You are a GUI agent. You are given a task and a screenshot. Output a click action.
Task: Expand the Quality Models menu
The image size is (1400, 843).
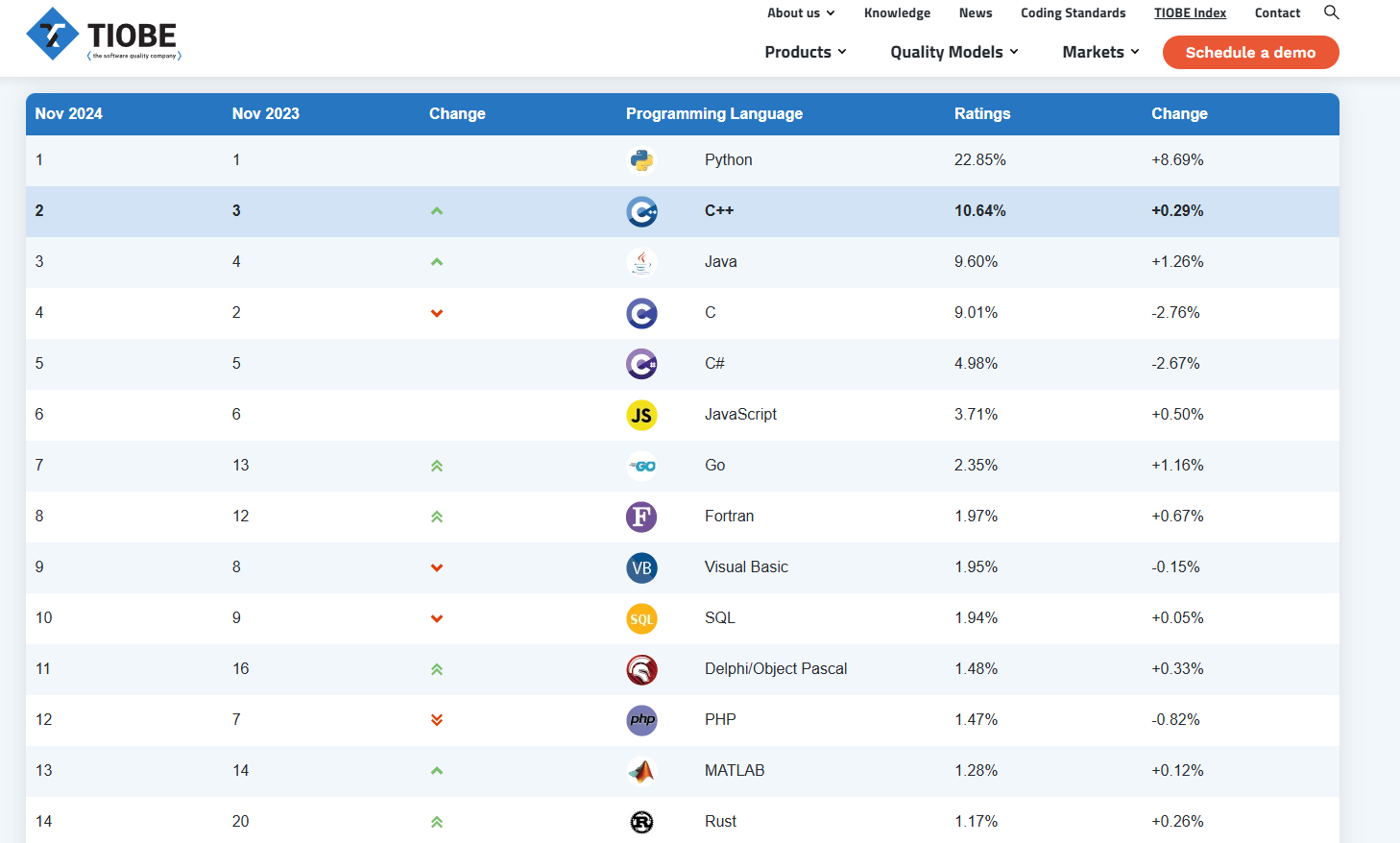954,52
